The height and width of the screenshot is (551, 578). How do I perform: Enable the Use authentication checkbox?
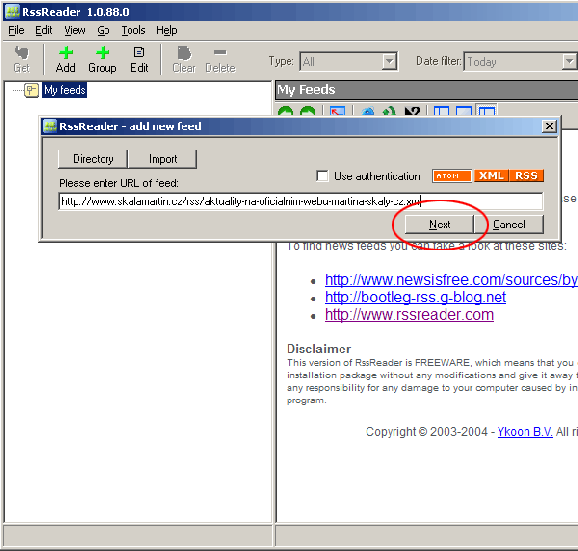coord(322,176)
